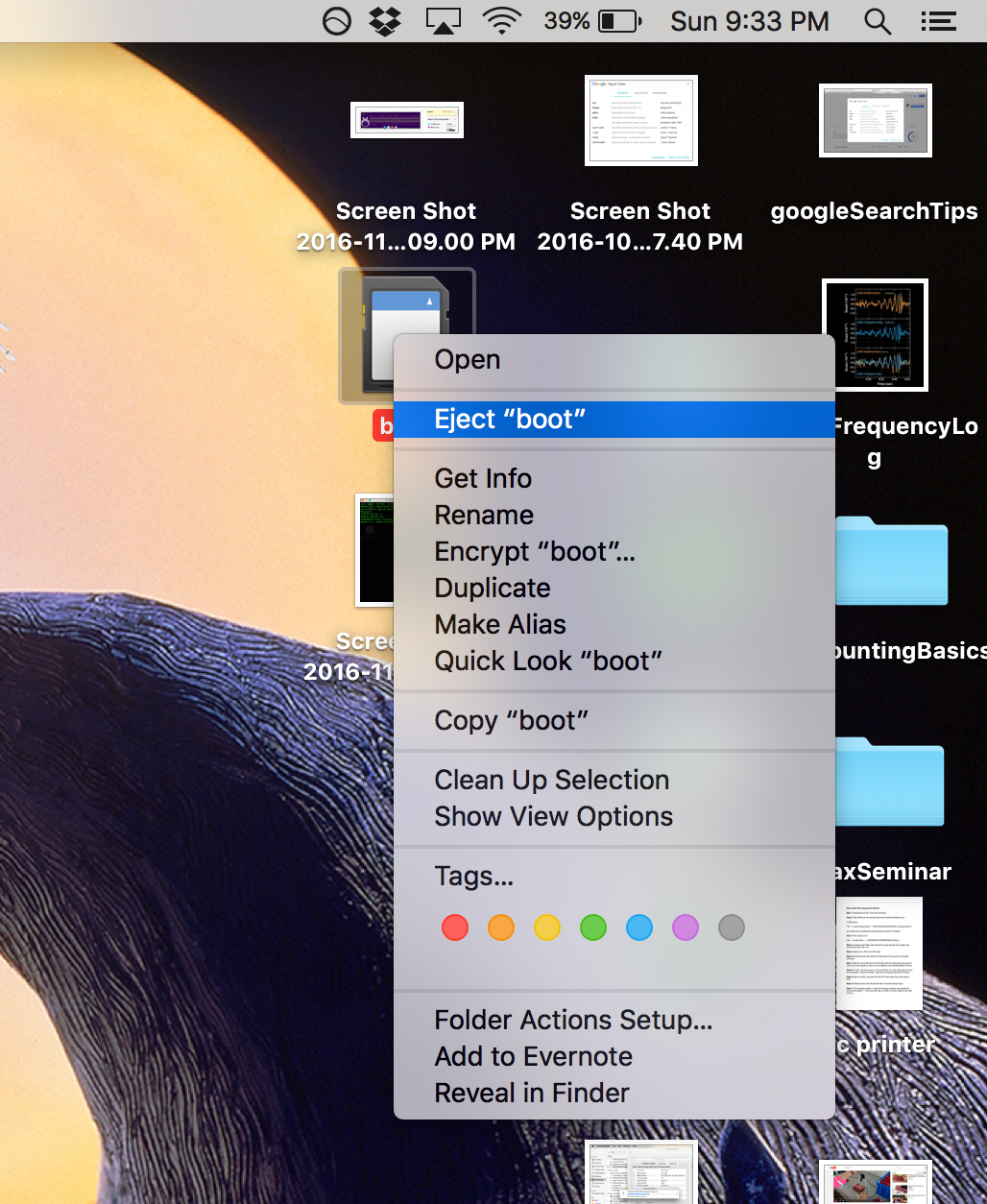Open the Notification Center list icon
Image resolution: width=987 pixels, height=1204 pixels.
point(938,21)
